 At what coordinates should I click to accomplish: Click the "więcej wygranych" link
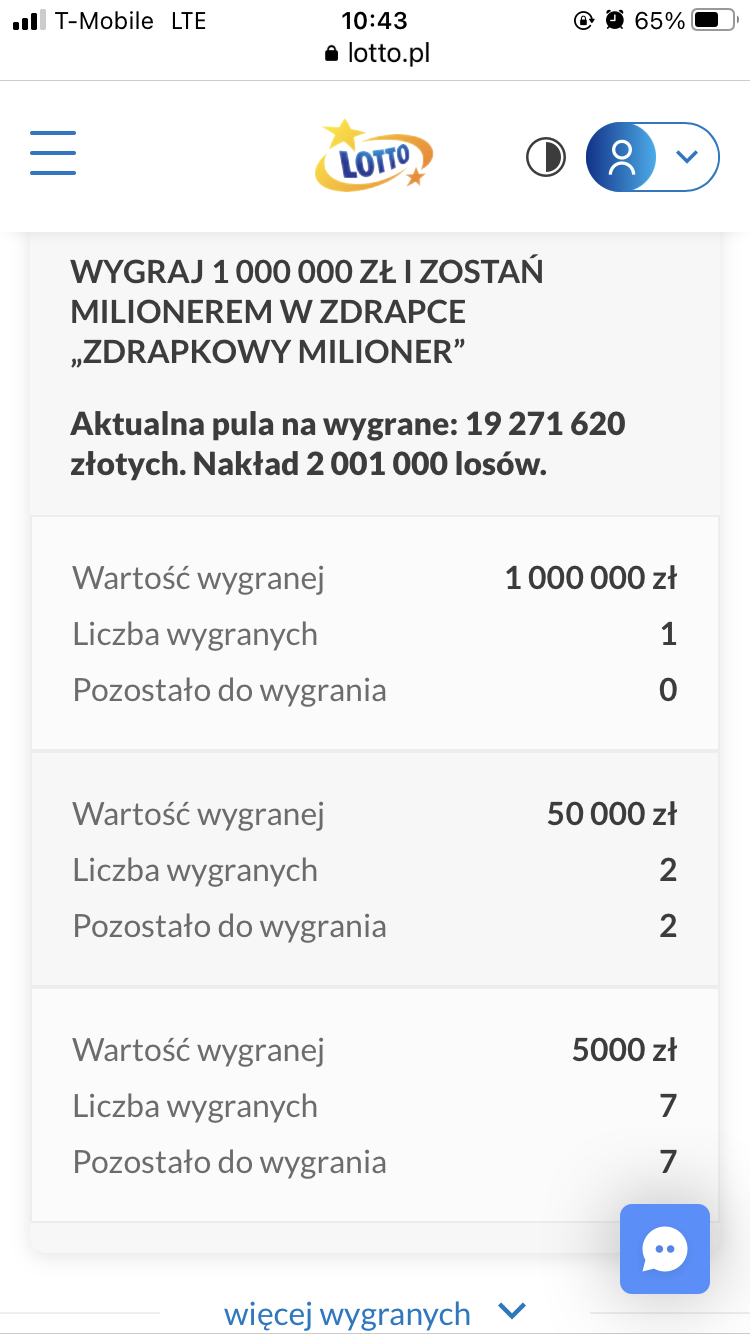coord(347,1312)
